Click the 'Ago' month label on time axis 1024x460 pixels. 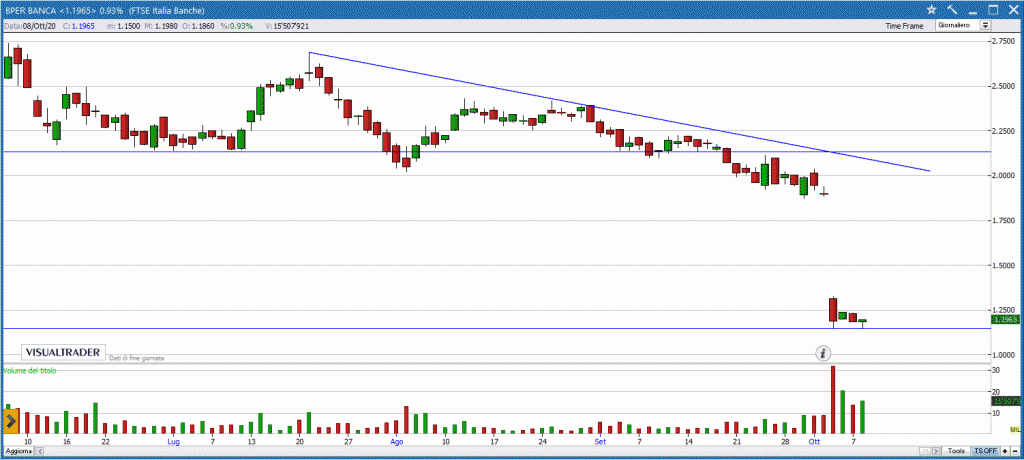(x=397, y=442)
